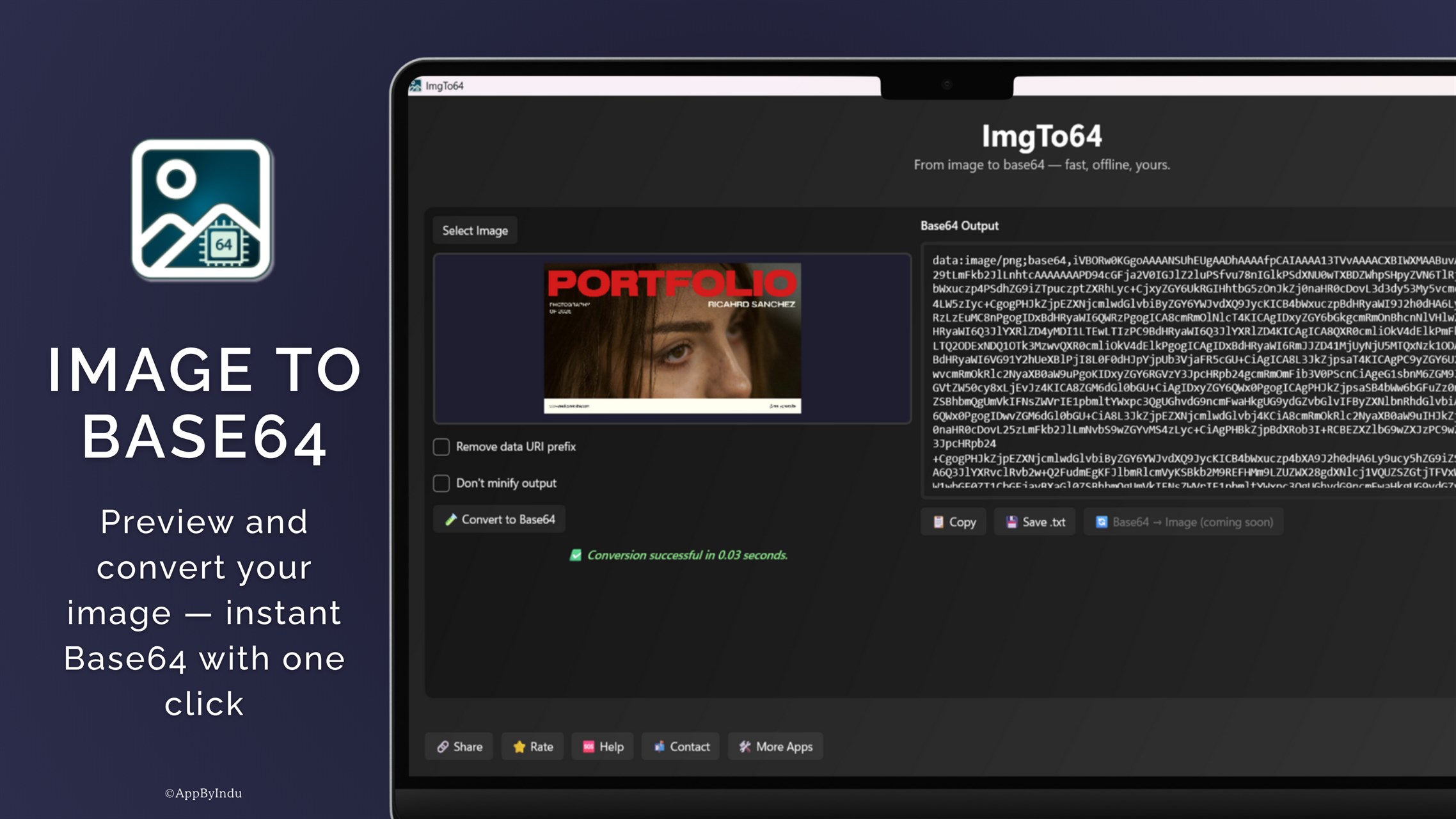This screenshot has height=819, width=1456.
Task: Click the ImgTo64 title bar app icon
Action: pyautogui.click(x=416, y=86)
